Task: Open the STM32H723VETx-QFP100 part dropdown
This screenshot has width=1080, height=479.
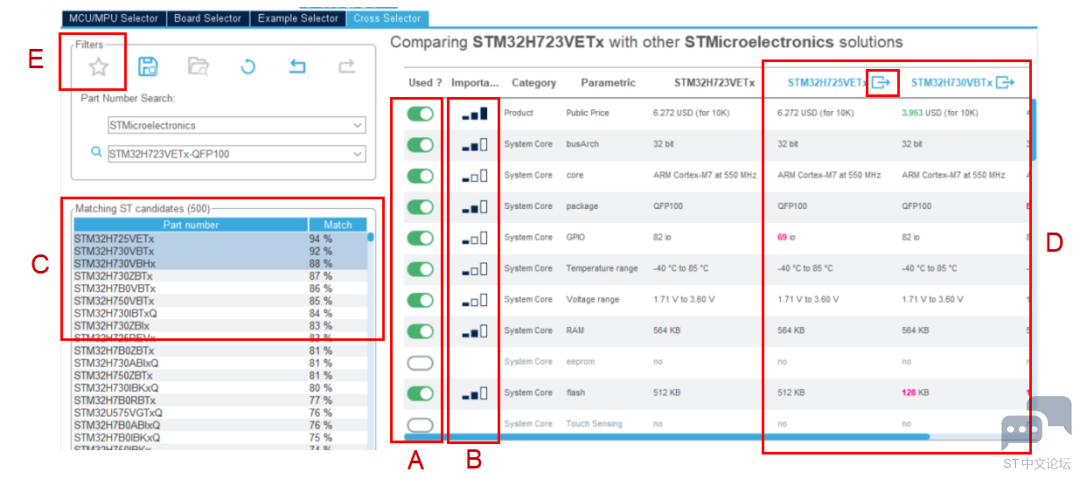Action: point(237,154)
